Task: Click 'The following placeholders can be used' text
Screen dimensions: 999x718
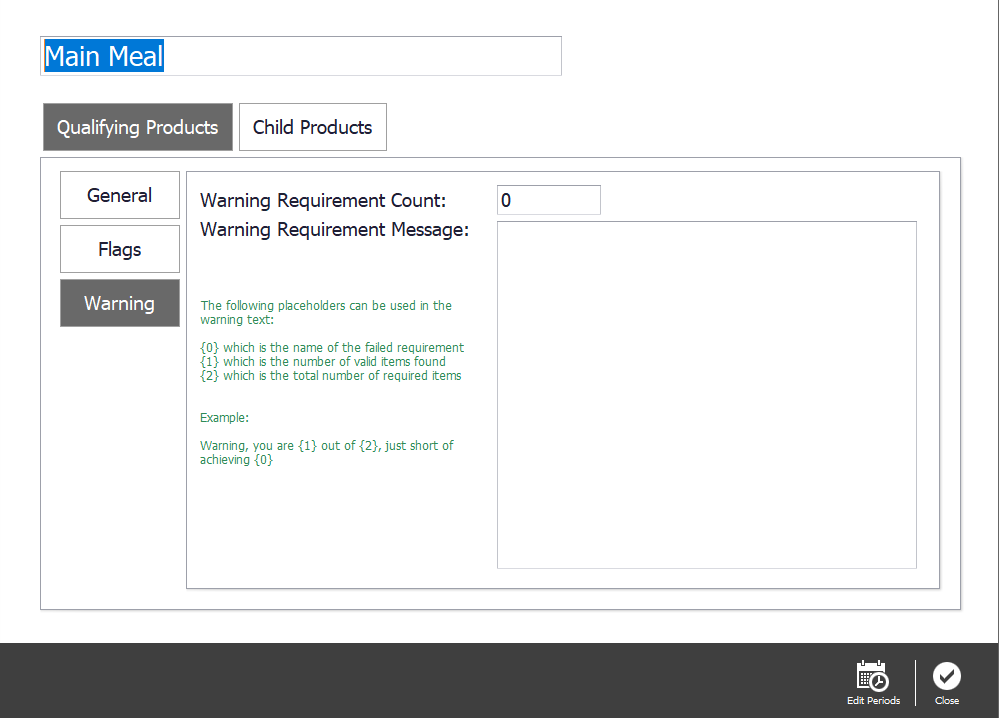Action: (x=326, y=312)
